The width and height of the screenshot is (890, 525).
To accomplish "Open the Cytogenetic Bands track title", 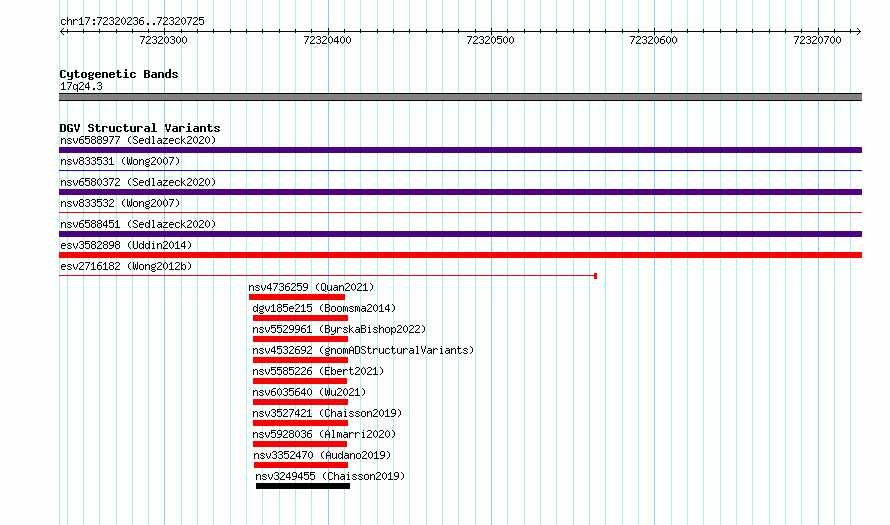I will tap(119, 74).
